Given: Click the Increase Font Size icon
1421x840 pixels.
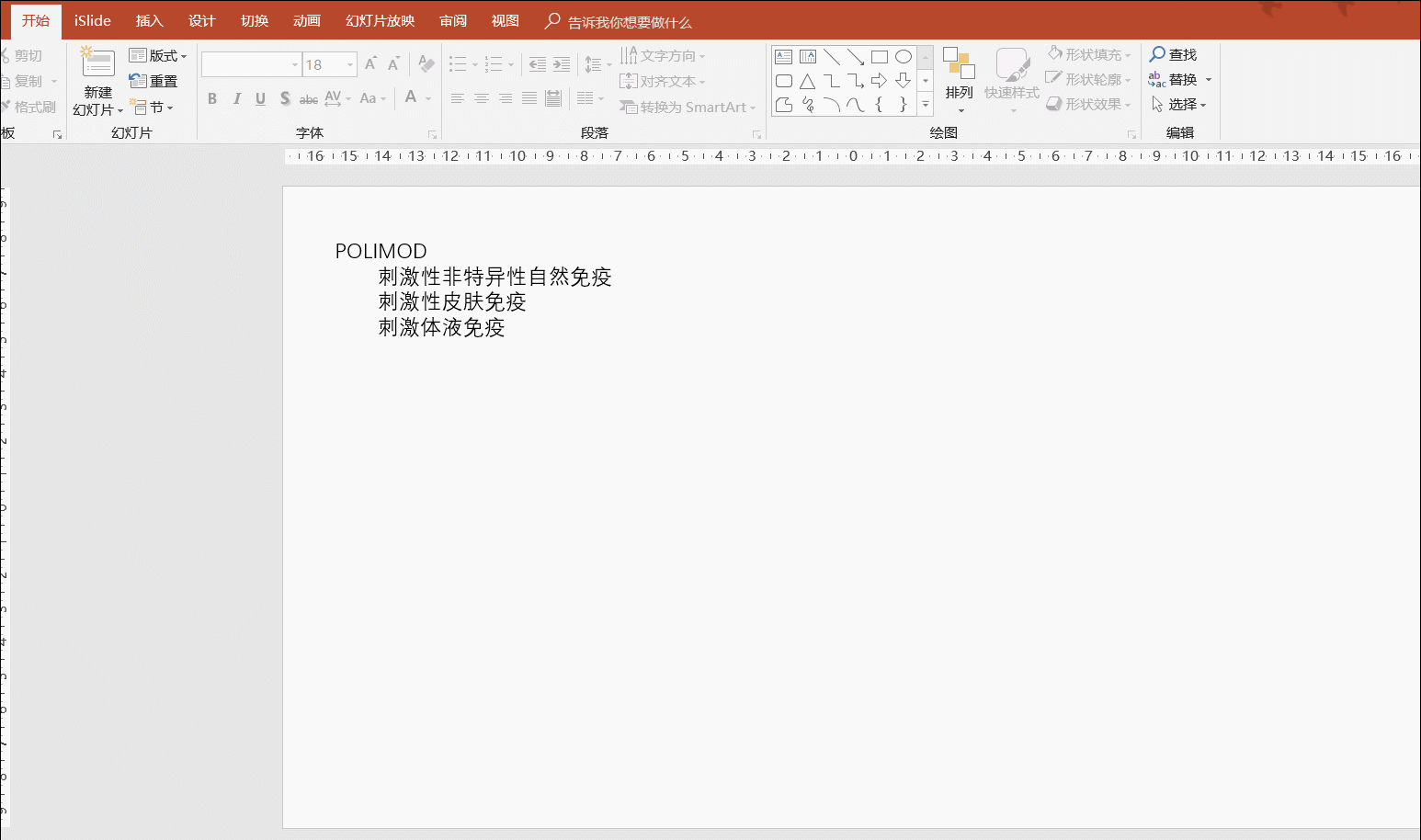Looking at the screenshot, I should point(370,64).
